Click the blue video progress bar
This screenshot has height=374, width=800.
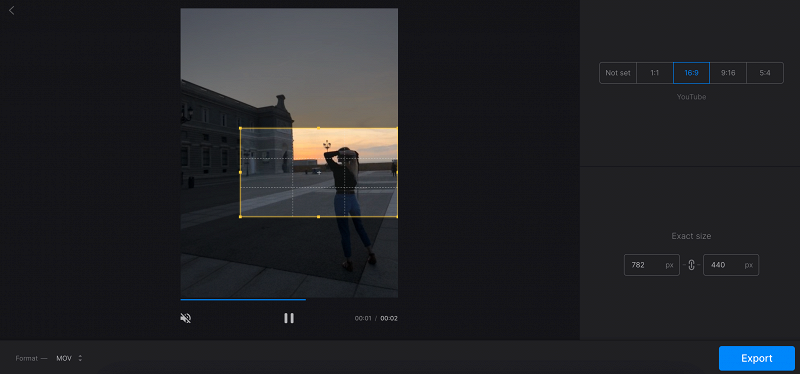(x=243, y=300)
